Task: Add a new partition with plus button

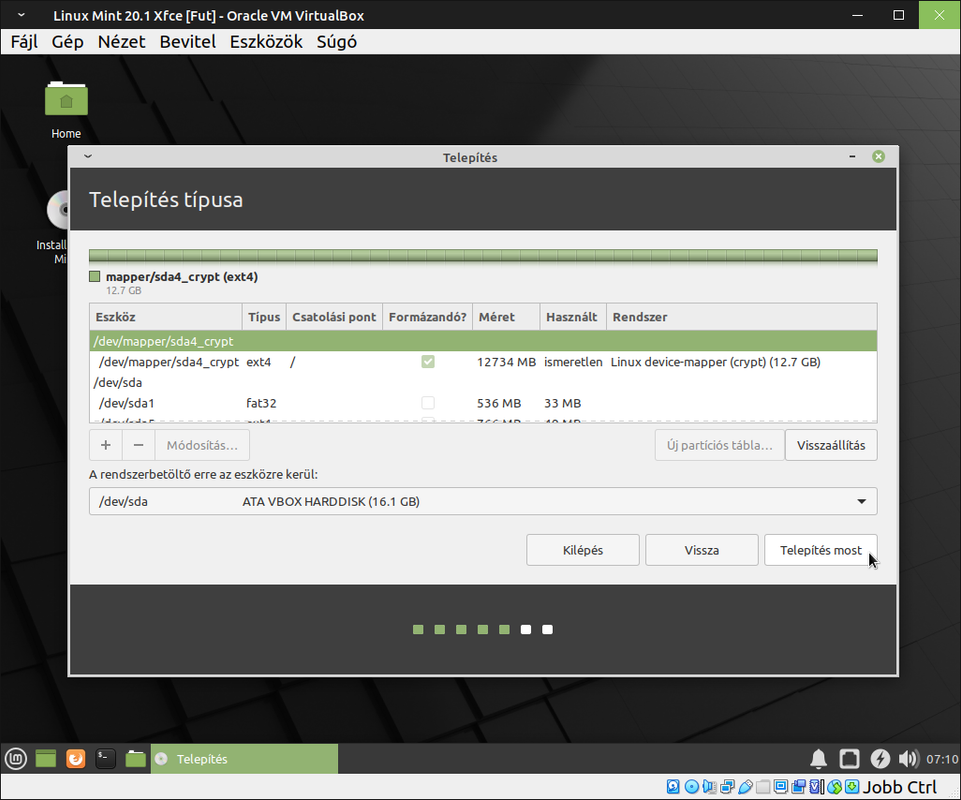Action: [x=106, y=445]
